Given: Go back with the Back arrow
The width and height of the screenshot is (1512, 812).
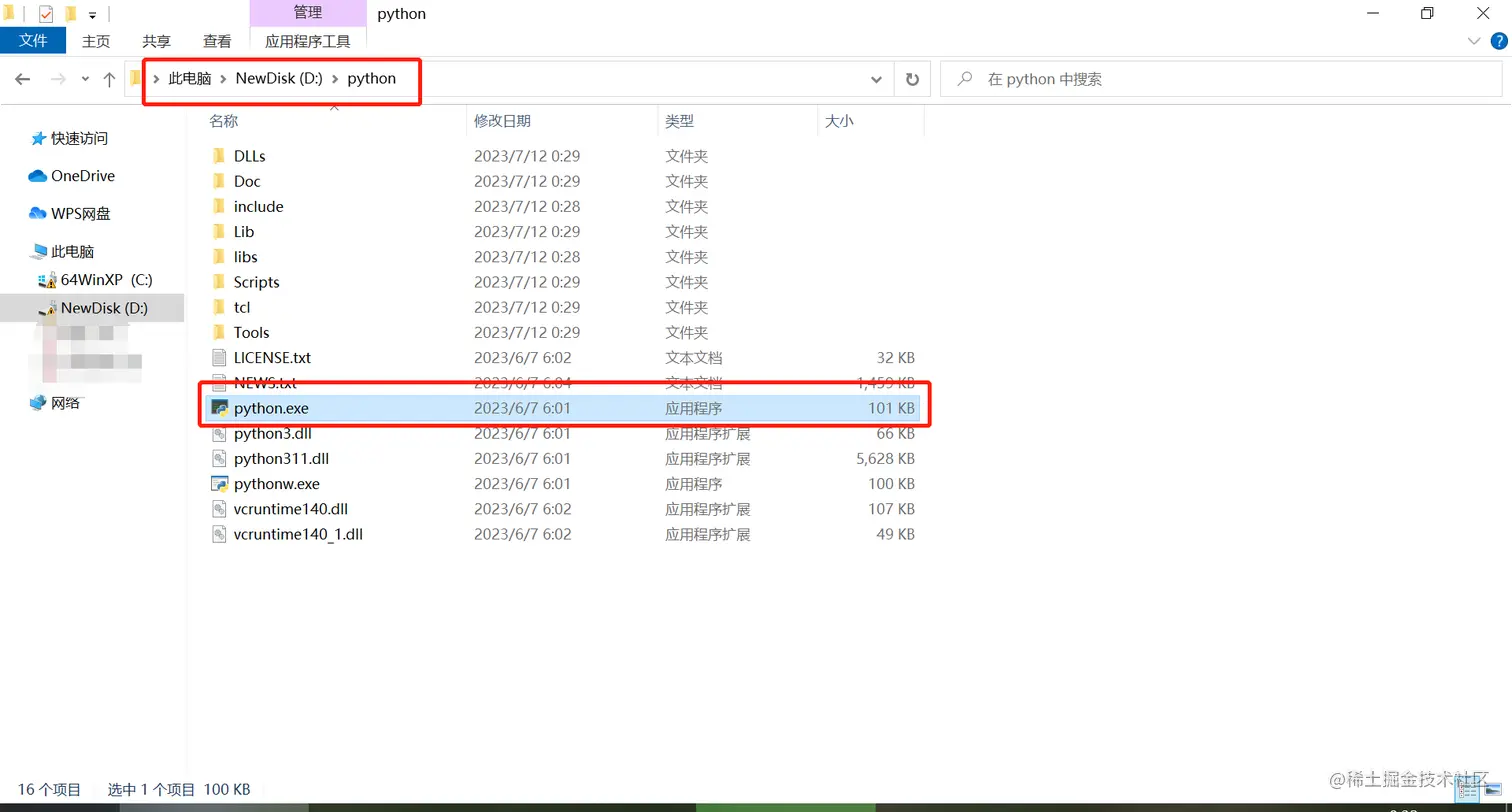Looking at the screenshot, I should pos(23,79).
